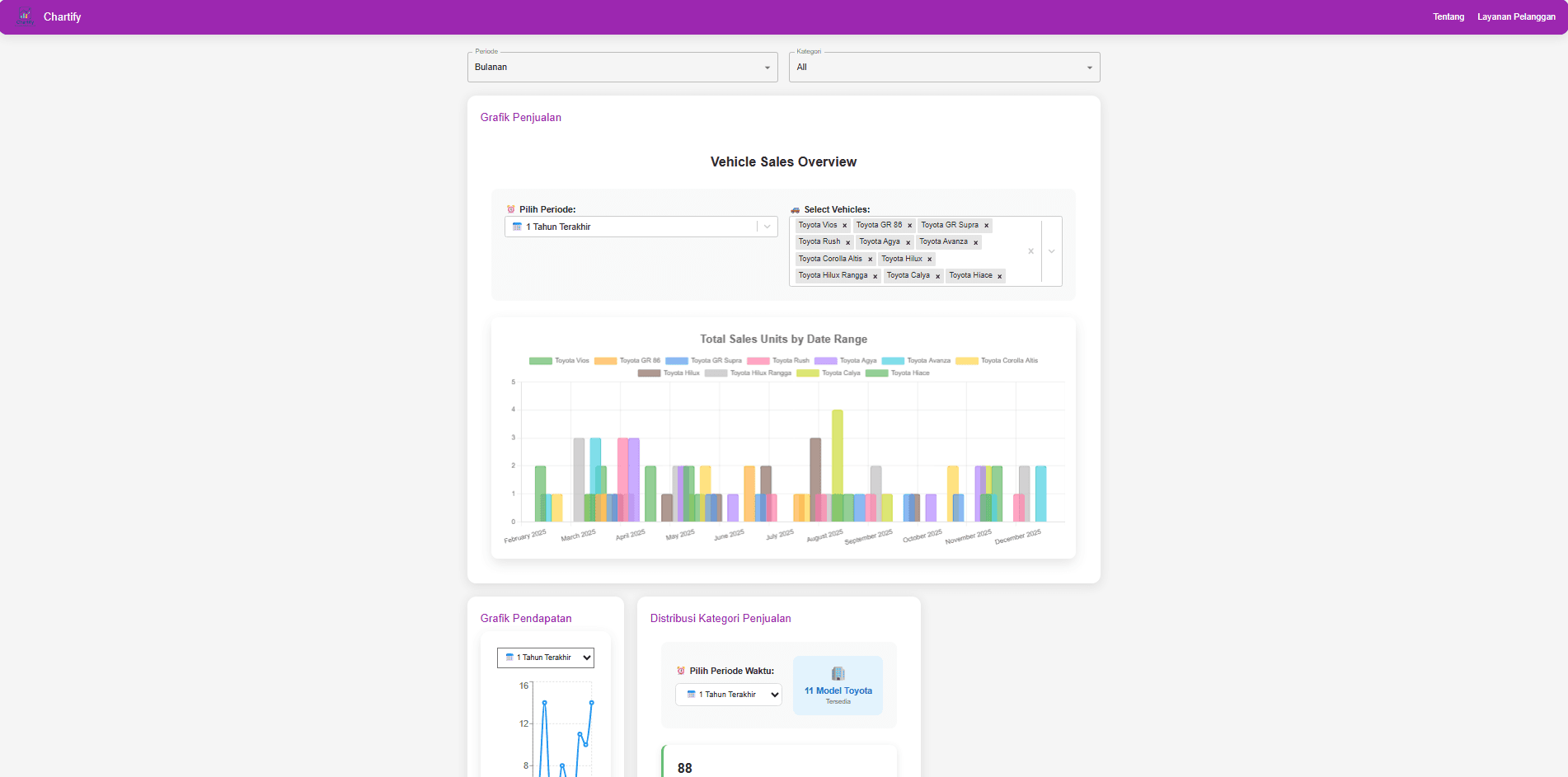The height and width of the screenshot is (777, 1568).
Task: Remove the Toyota Avanza chip
Action: (975, 242)
